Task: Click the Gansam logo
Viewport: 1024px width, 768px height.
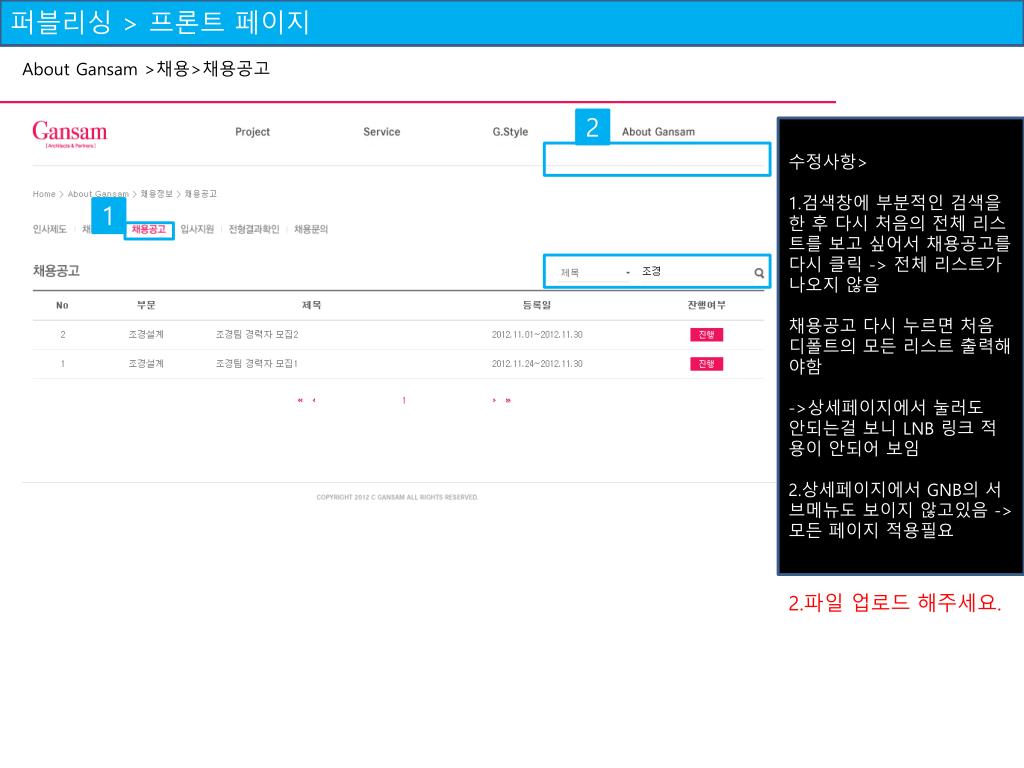Action: tap(69, 134)
